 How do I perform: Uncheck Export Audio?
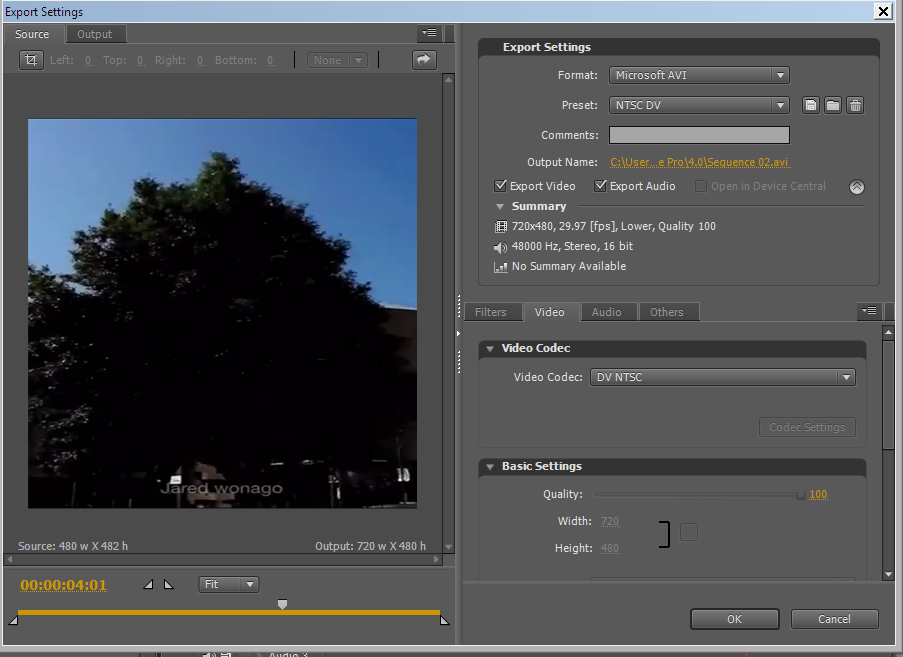600,186
